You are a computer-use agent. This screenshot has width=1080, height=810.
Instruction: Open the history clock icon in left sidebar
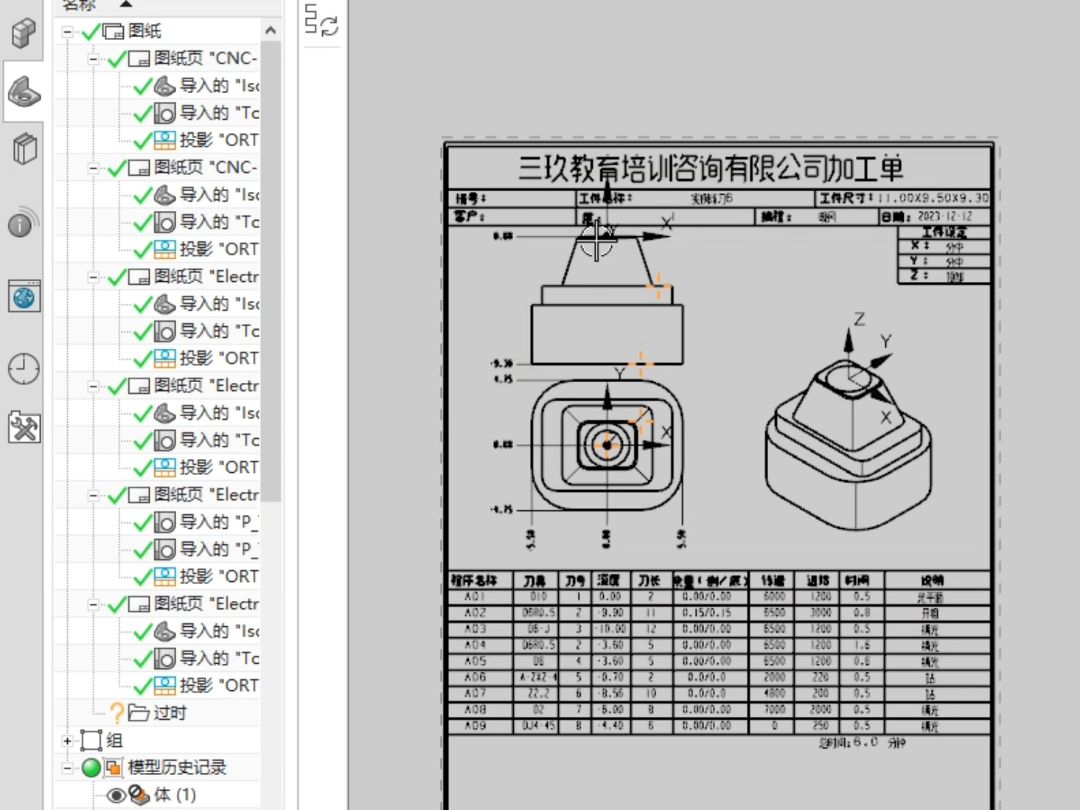coord(23,370)
